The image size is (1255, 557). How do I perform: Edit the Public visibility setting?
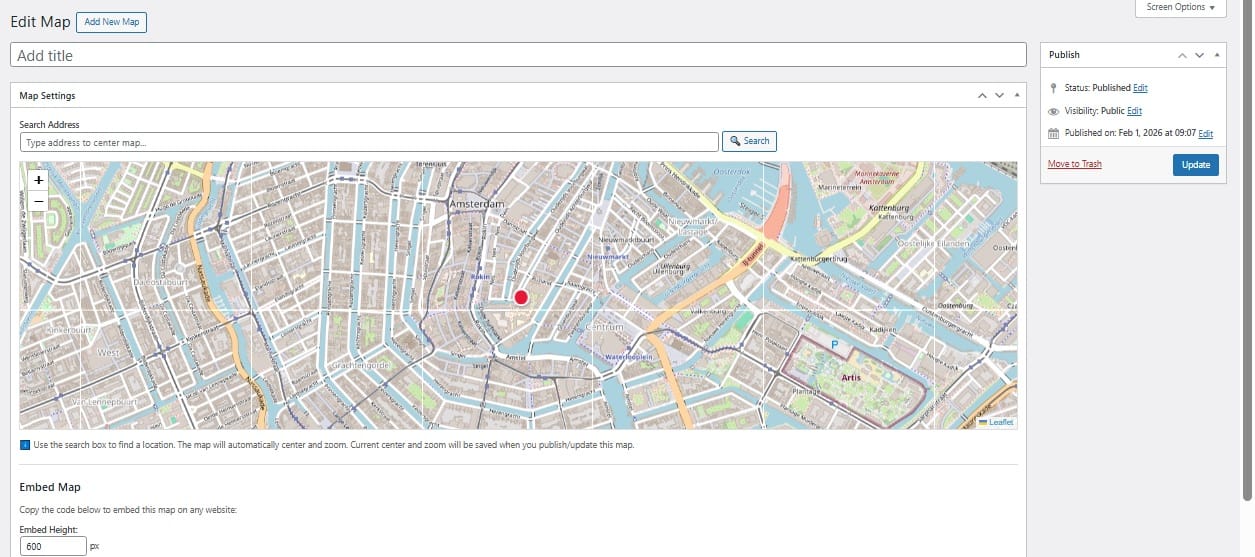pos(1134,111)
